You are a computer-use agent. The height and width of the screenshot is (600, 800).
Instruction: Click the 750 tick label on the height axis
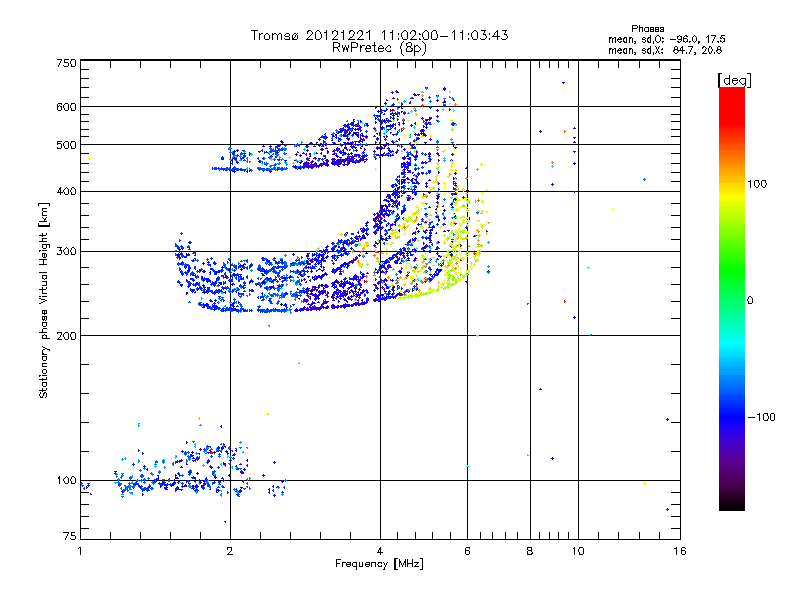tap(66, 63)
